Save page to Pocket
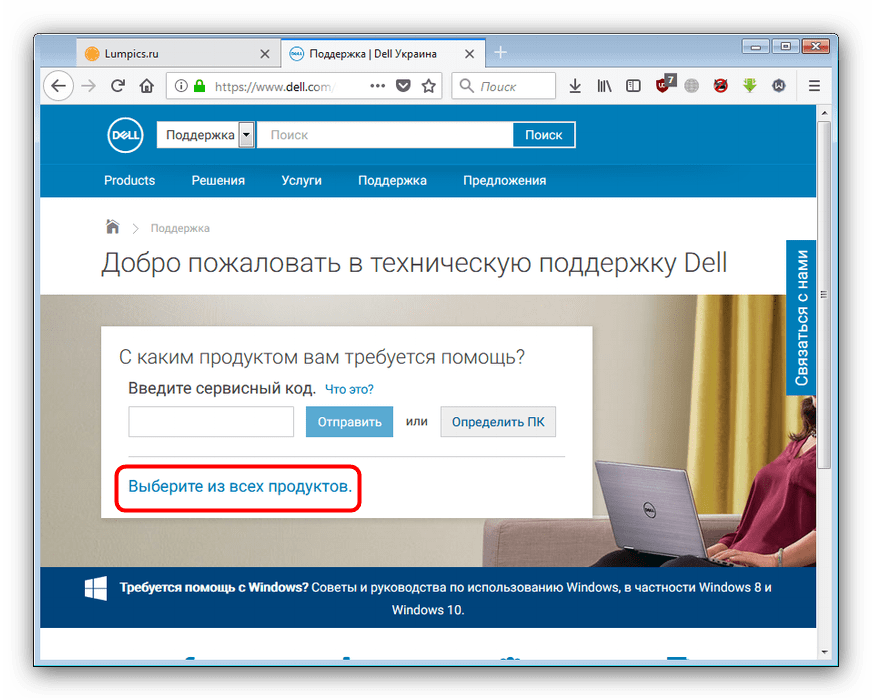 pyautogui.click(x=403, y=86)
